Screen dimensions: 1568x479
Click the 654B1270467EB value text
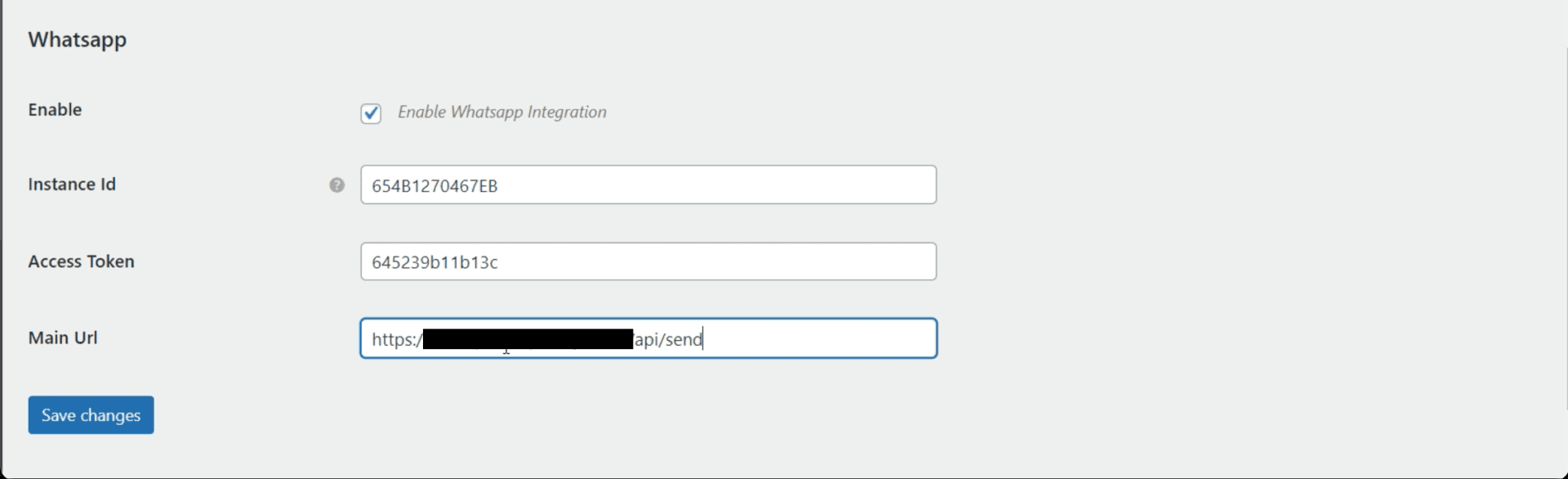pyautogui.click(x=434, y=186)
